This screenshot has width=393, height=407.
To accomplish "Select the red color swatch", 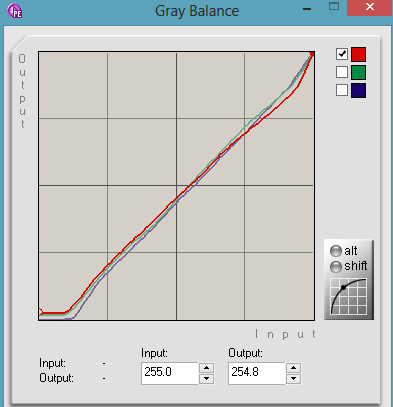I will coord(358,54).
